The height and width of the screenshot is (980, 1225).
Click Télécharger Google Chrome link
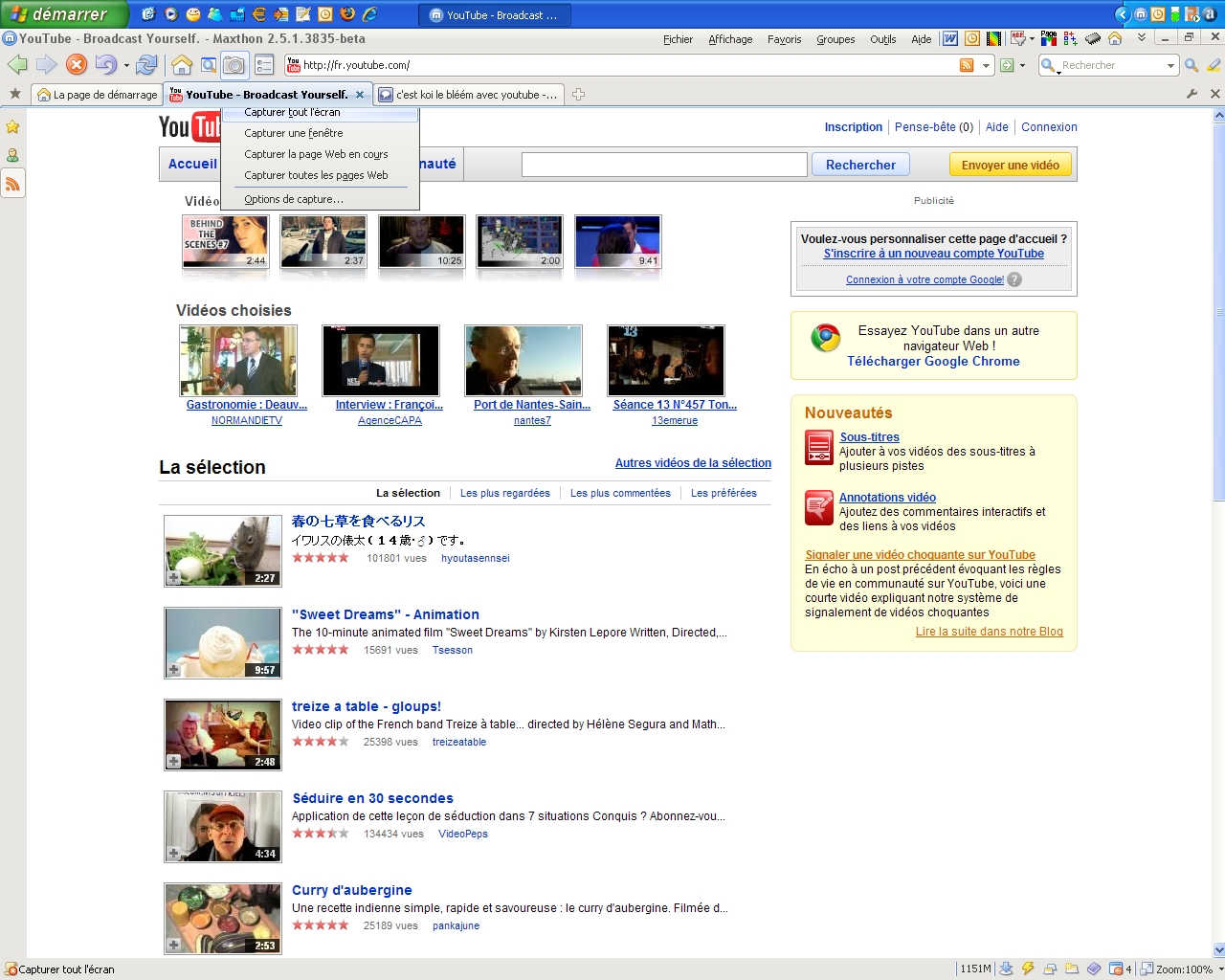point(933,361)
